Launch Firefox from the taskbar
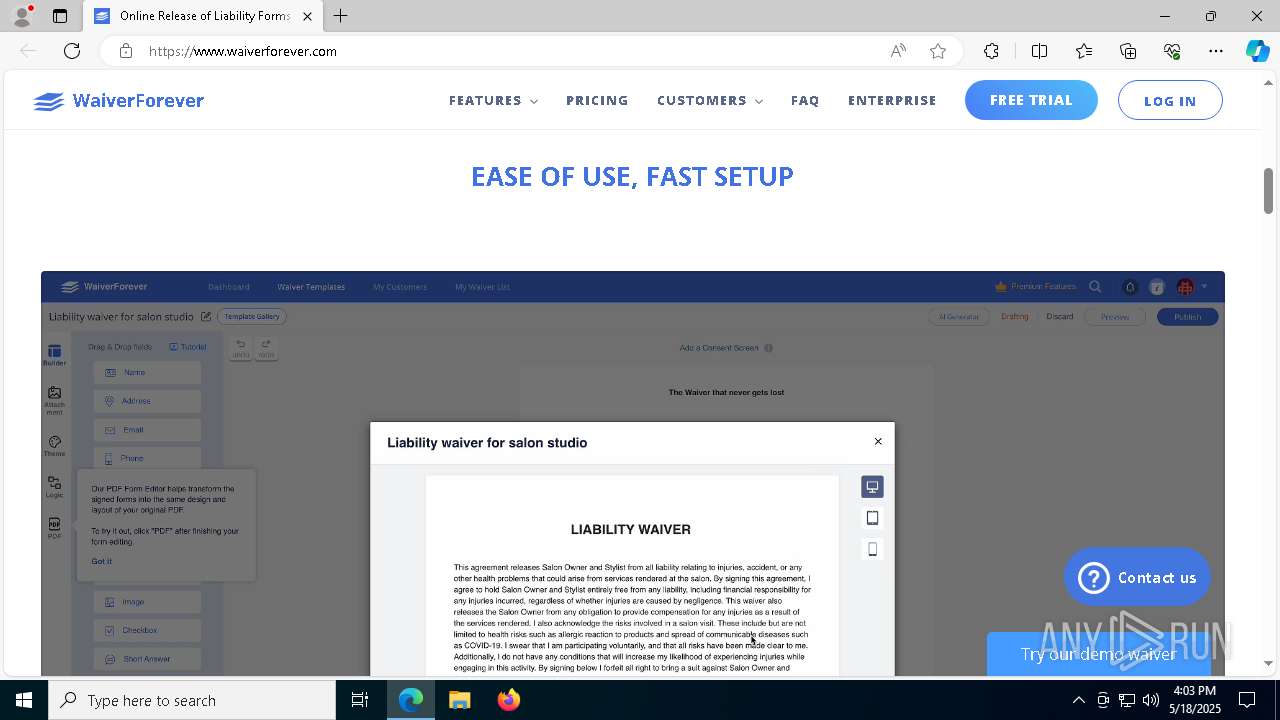 pyautogui.click(x=509, y=700)
